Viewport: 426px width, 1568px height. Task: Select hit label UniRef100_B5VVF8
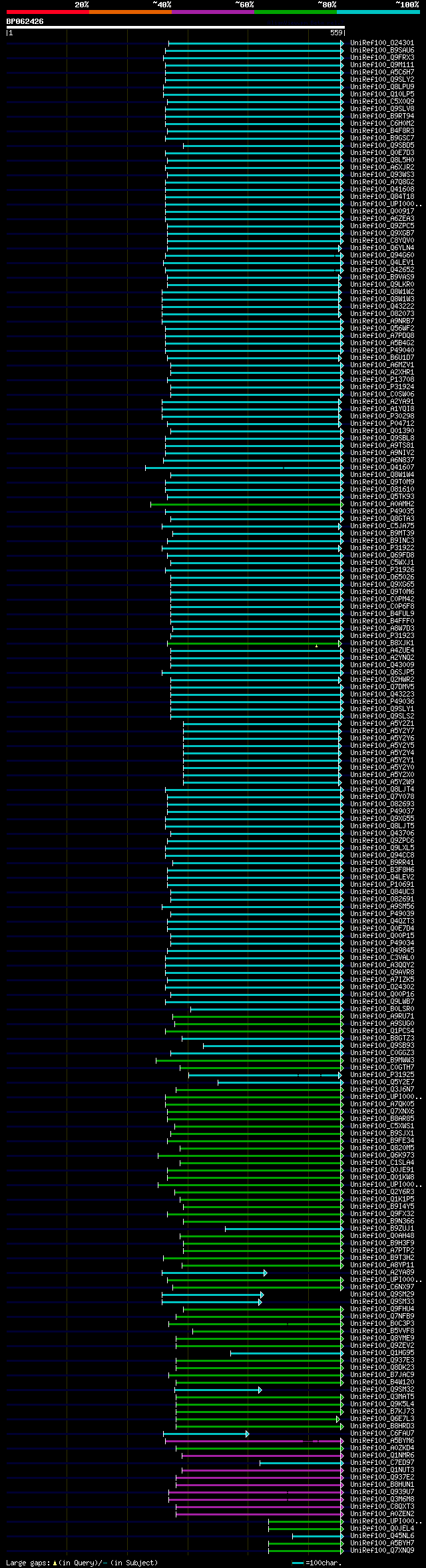pyautogui.click(x=382, y=1331)
